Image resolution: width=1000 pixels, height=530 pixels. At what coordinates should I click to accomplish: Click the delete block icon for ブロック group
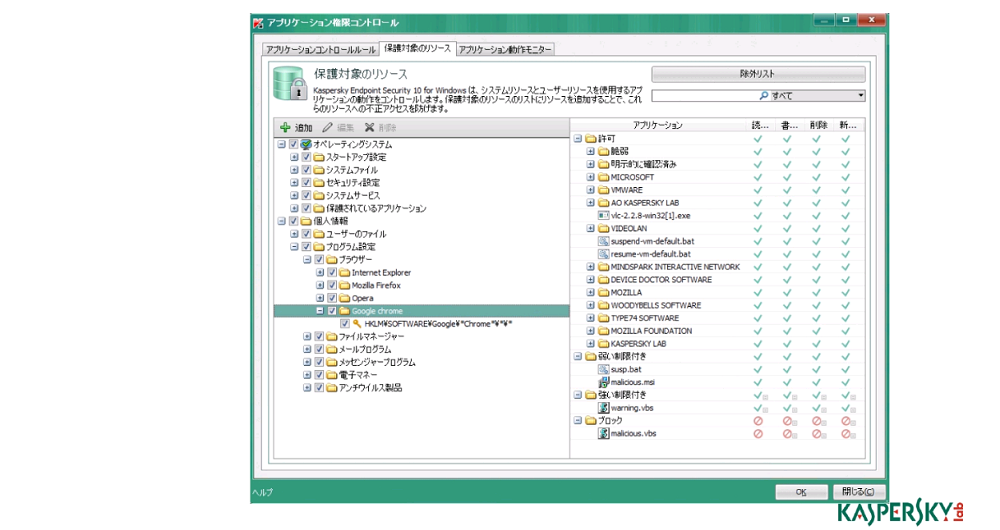pyautogui.click(x=816, y=421)
